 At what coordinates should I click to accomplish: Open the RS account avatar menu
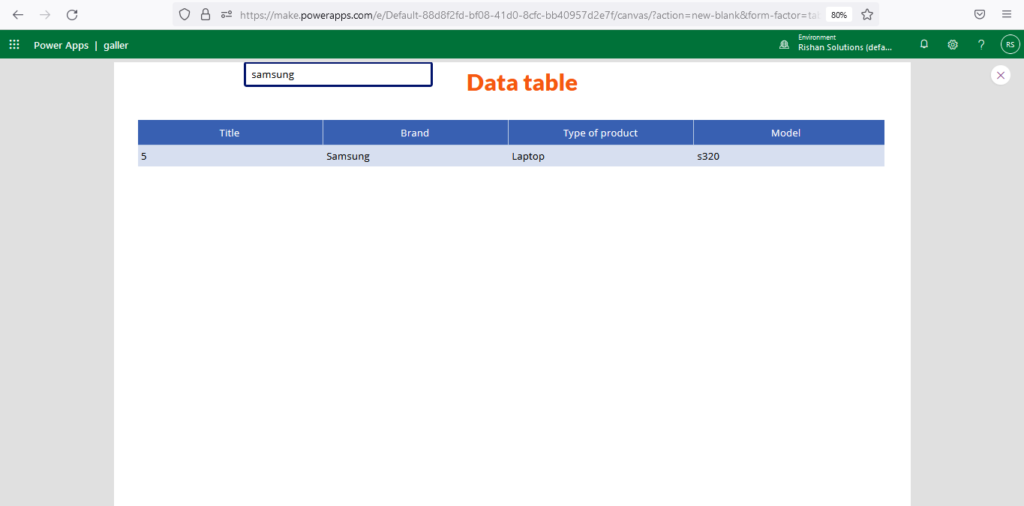[x=1009, y=45]
